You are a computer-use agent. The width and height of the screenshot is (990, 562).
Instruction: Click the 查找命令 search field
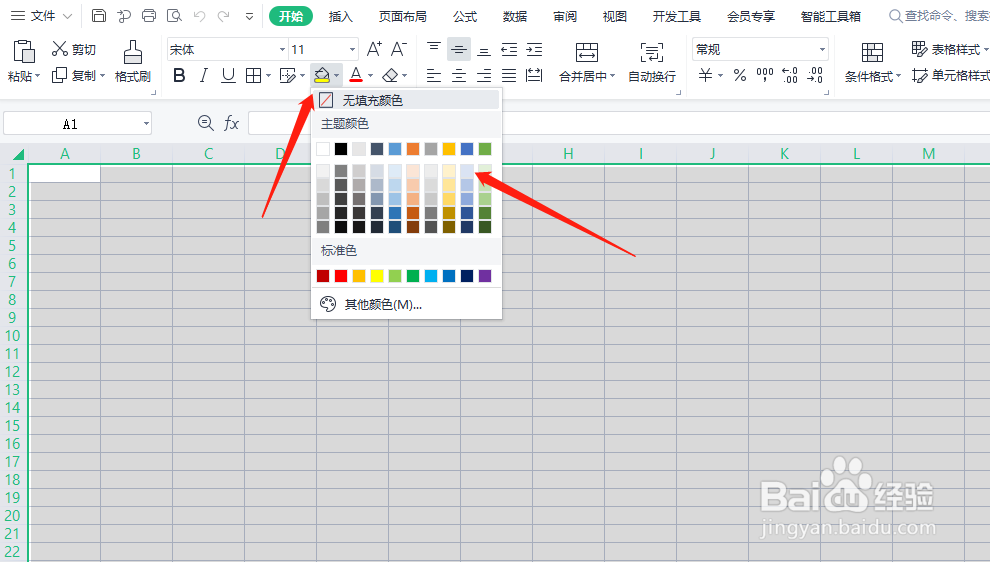tap(939, 16)
